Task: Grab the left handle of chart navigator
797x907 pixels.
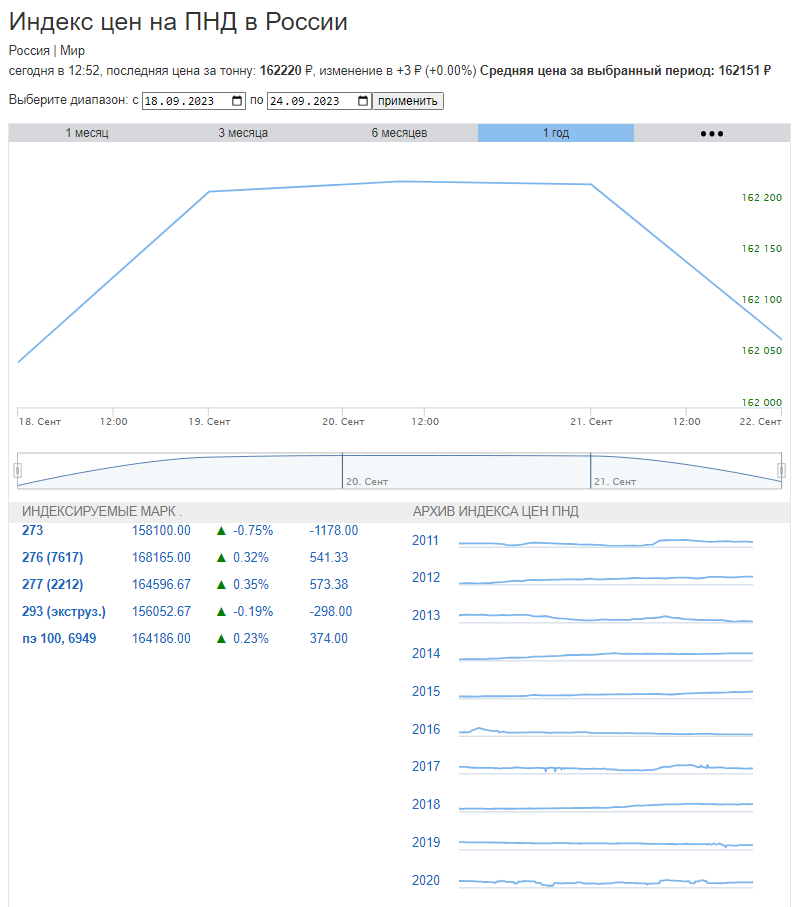Action: click(x=18, y=470)
